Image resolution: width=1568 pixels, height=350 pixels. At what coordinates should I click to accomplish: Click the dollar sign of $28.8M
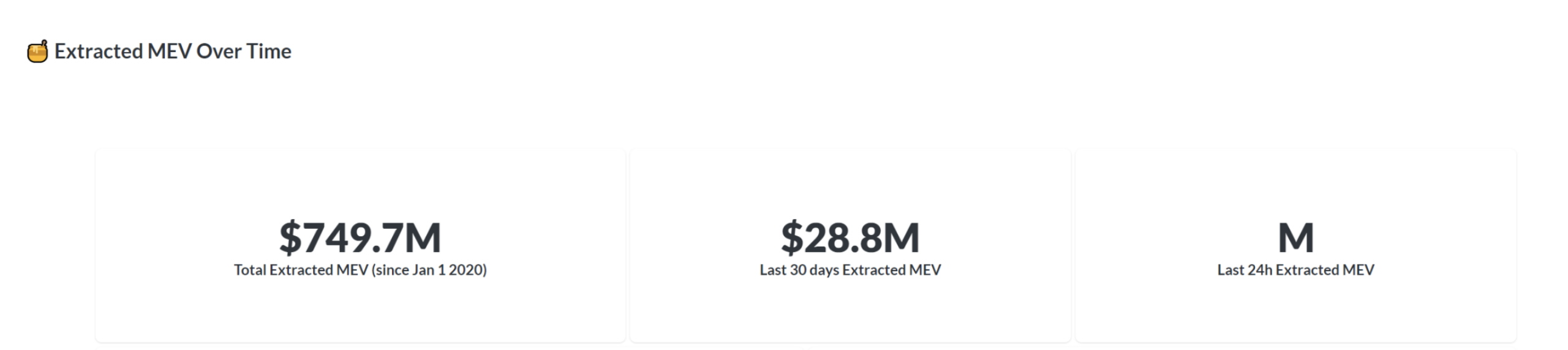coord(792,237)
